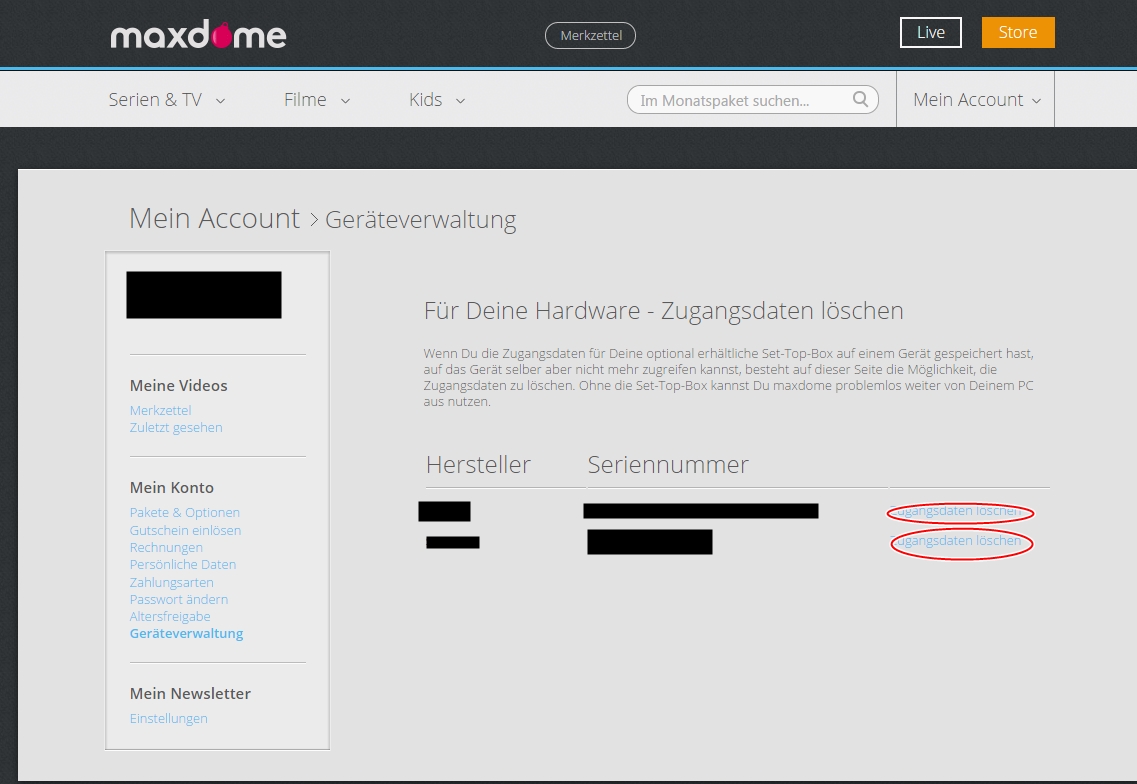Click the Seriennummer column header
The height and width of the screenshot is (784, 1137).
[x=668, y=464]
